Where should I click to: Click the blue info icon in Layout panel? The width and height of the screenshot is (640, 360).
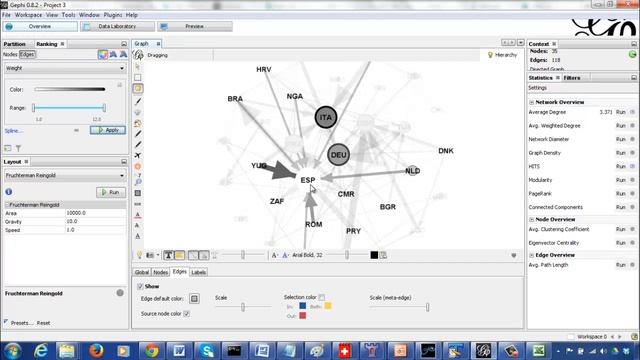pyautogui.click(x=9, y=192)
